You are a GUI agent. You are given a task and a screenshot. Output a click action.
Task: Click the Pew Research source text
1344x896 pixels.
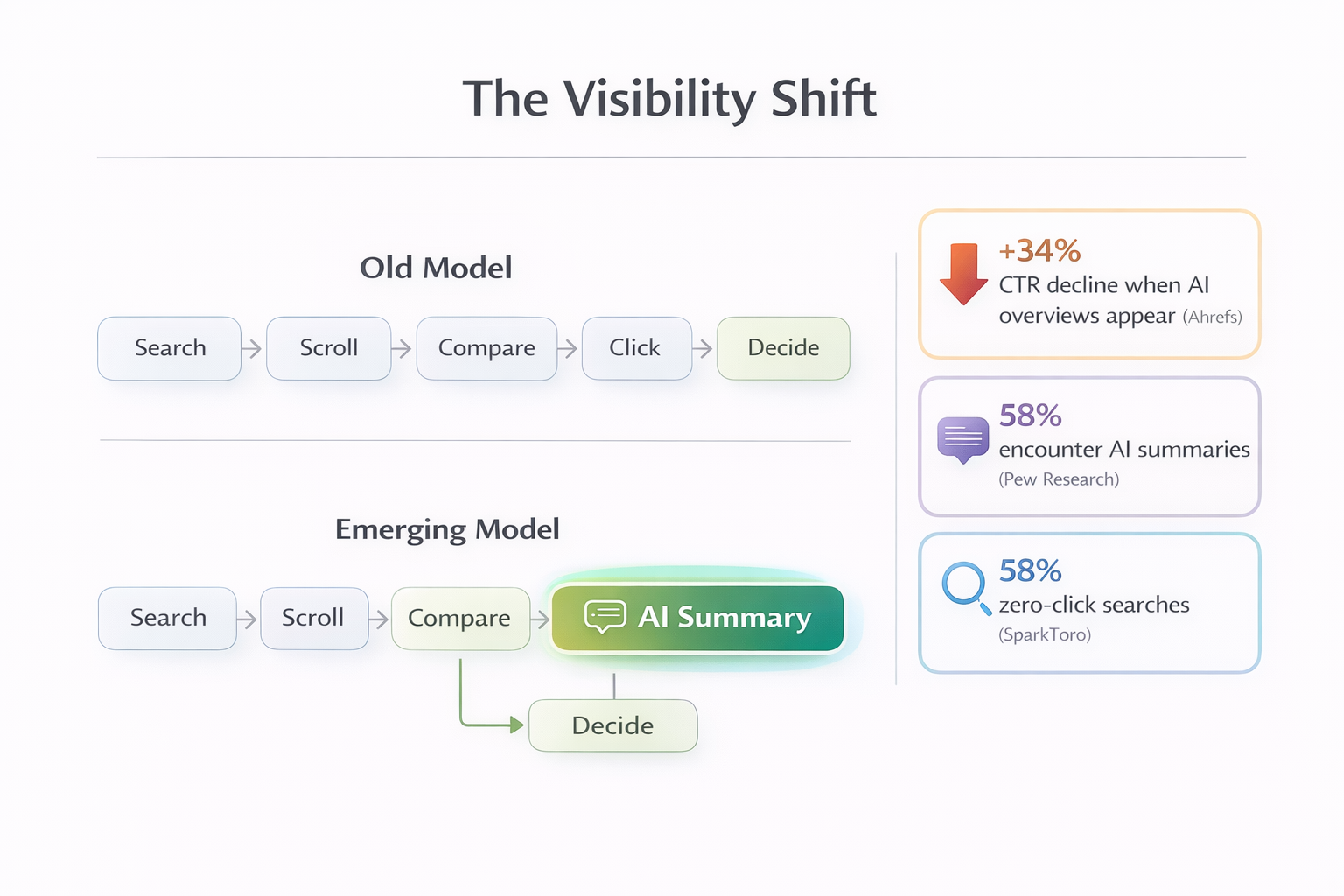point(1059,479)
